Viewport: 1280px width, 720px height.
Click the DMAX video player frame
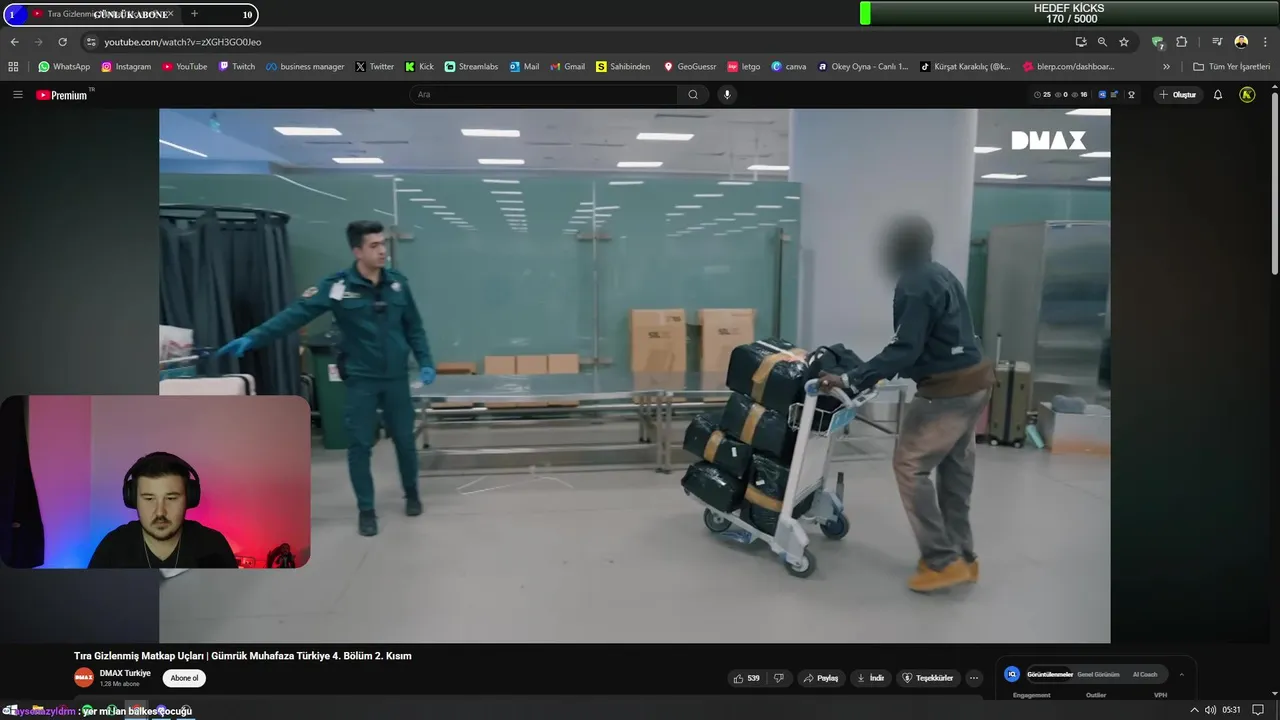pos(635,375)
